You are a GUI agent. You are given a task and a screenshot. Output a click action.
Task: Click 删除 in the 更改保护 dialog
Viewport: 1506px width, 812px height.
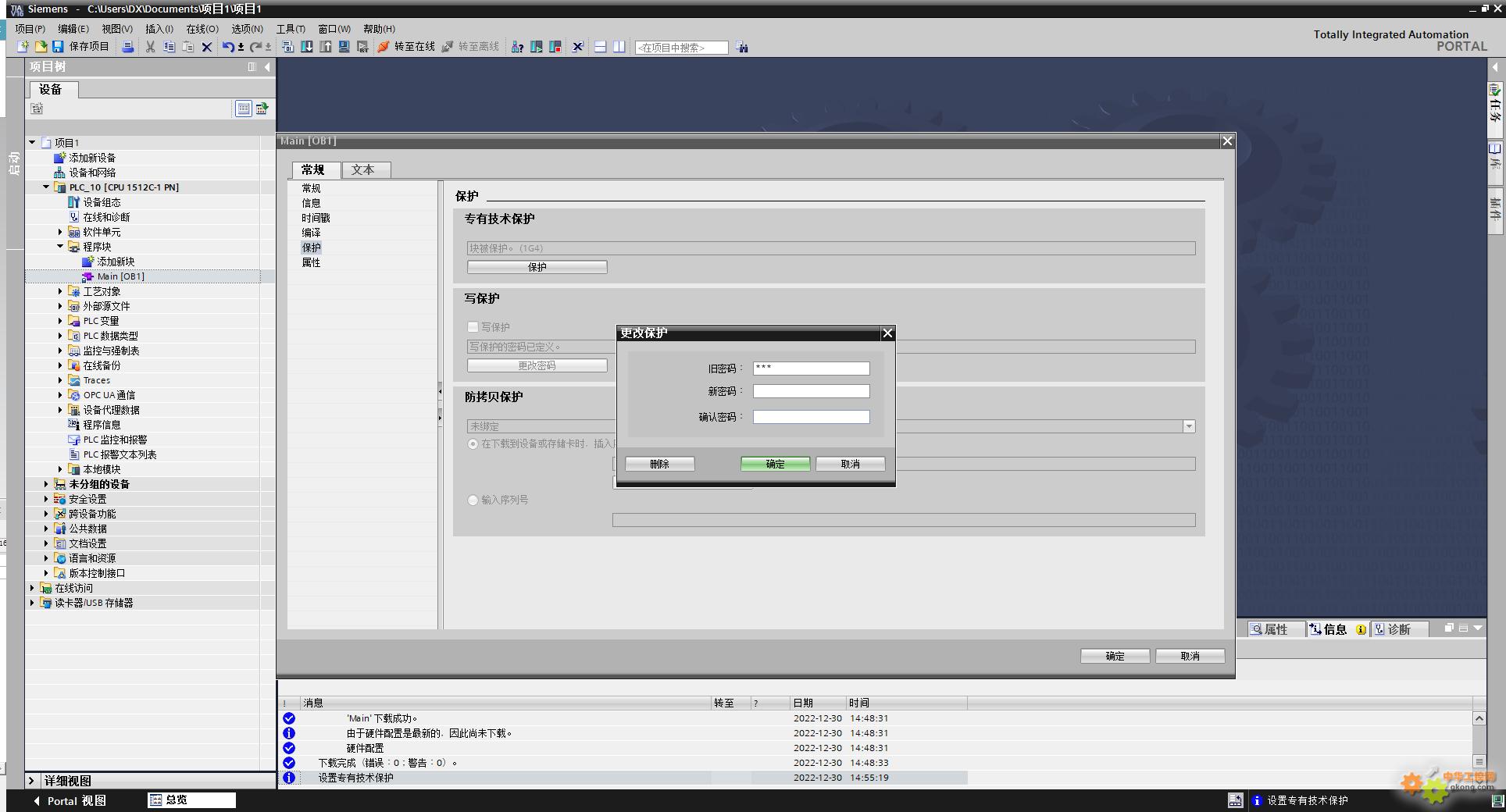pyautogui.click(x=659, y=464)
